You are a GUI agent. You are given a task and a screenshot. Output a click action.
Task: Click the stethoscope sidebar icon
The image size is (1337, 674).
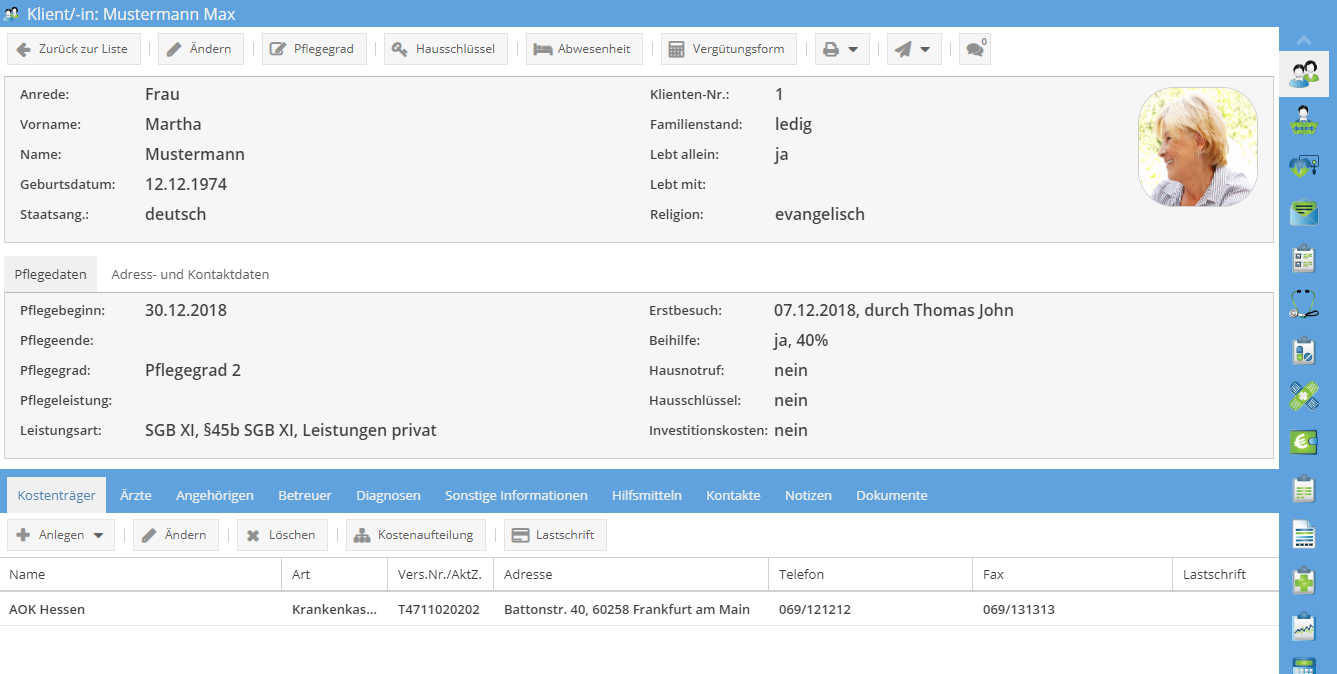coord(1304,304)
